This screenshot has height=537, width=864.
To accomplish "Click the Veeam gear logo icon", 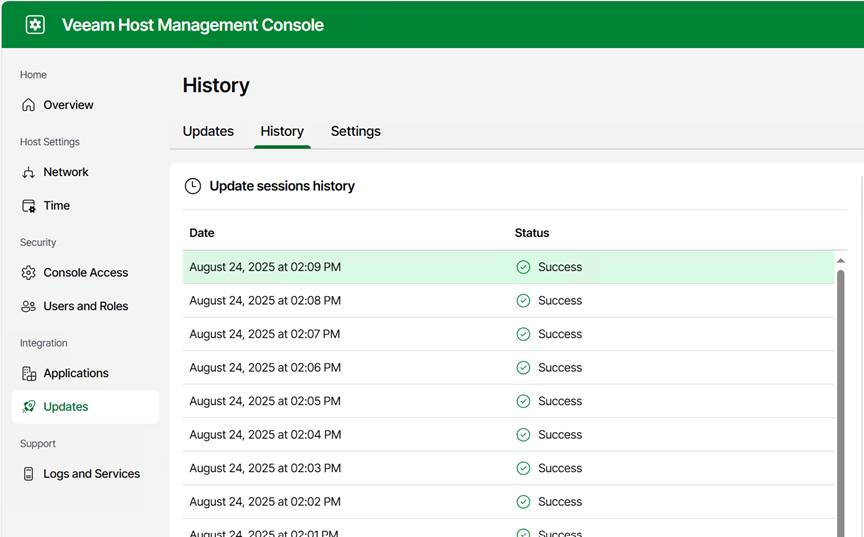I will click(35, 24).
